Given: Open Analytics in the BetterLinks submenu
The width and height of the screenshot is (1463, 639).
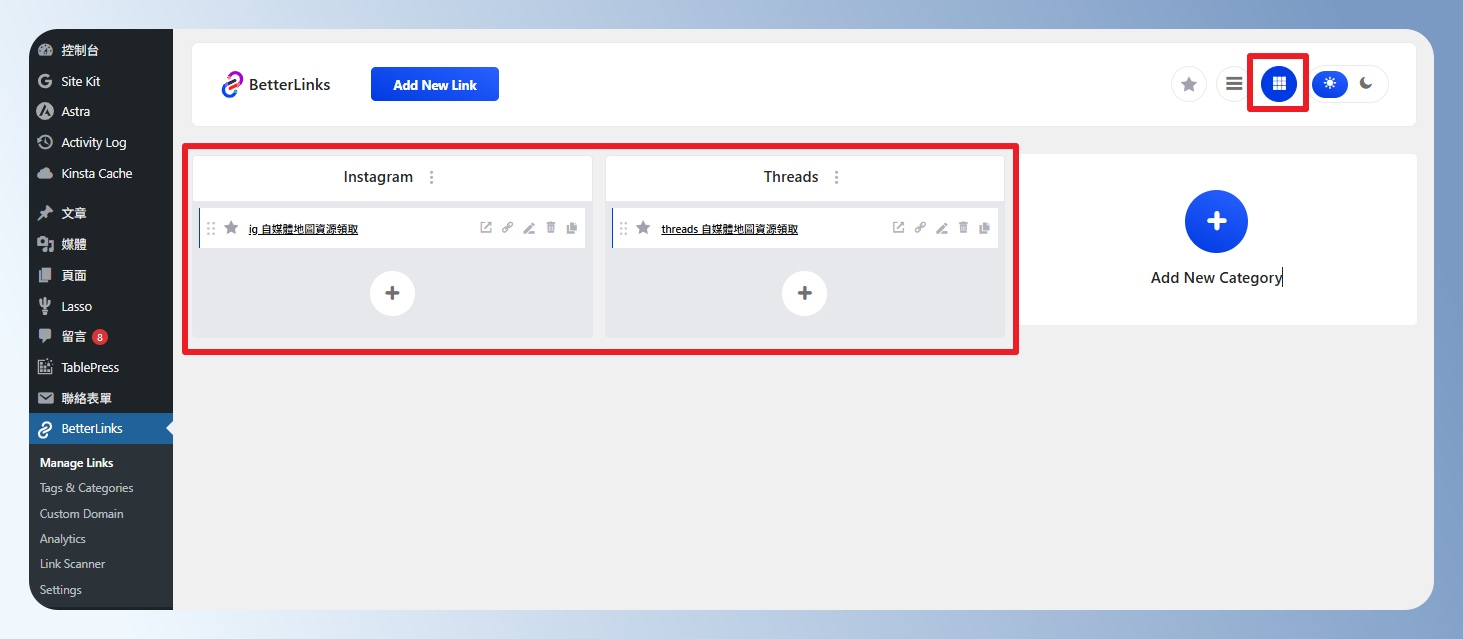Looking at the screenshot, I should click(x=63, y=539).
